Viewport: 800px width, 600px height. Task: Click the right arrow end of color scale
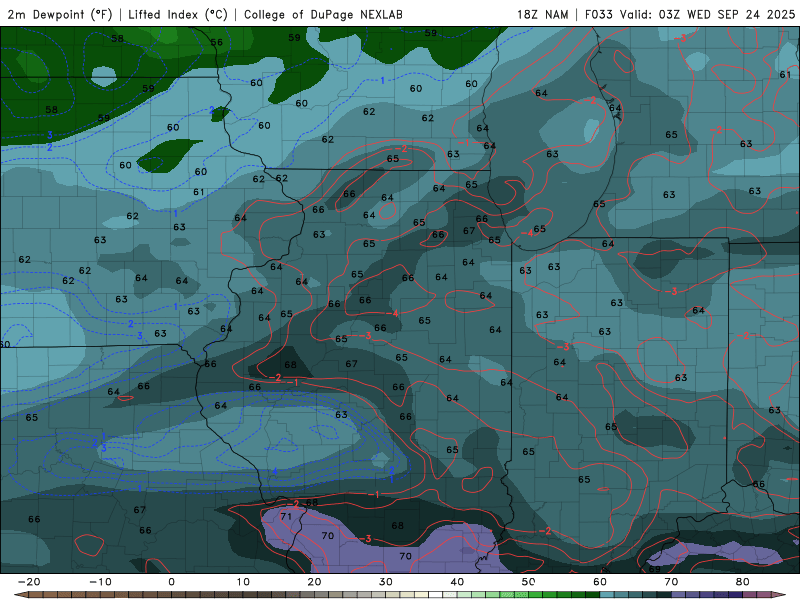pos(781,595)
